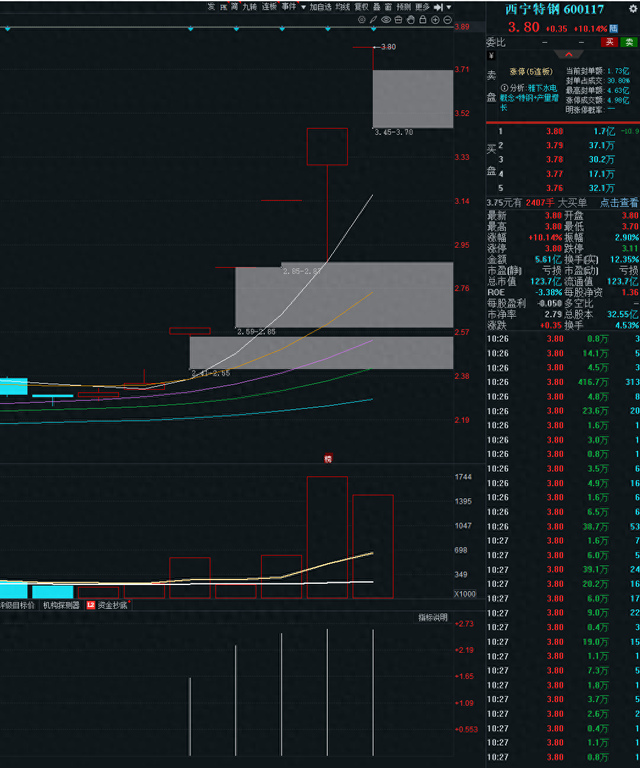Zoom out with the minus circle icon
The height and width of the screenshot is (768, 640).
(x=447, y=20)
